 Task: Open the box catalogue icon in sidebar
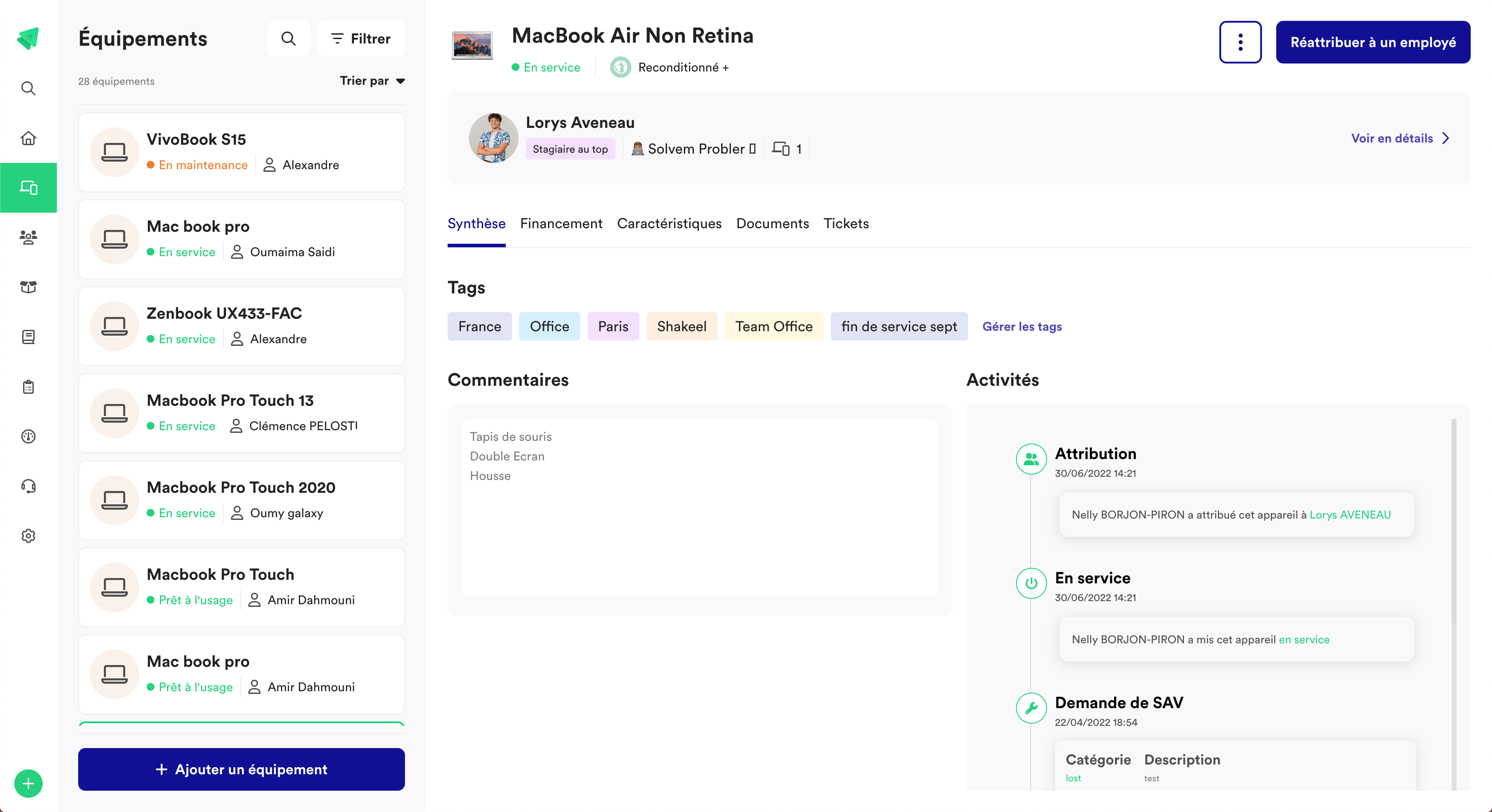click(x=28, y=287)
